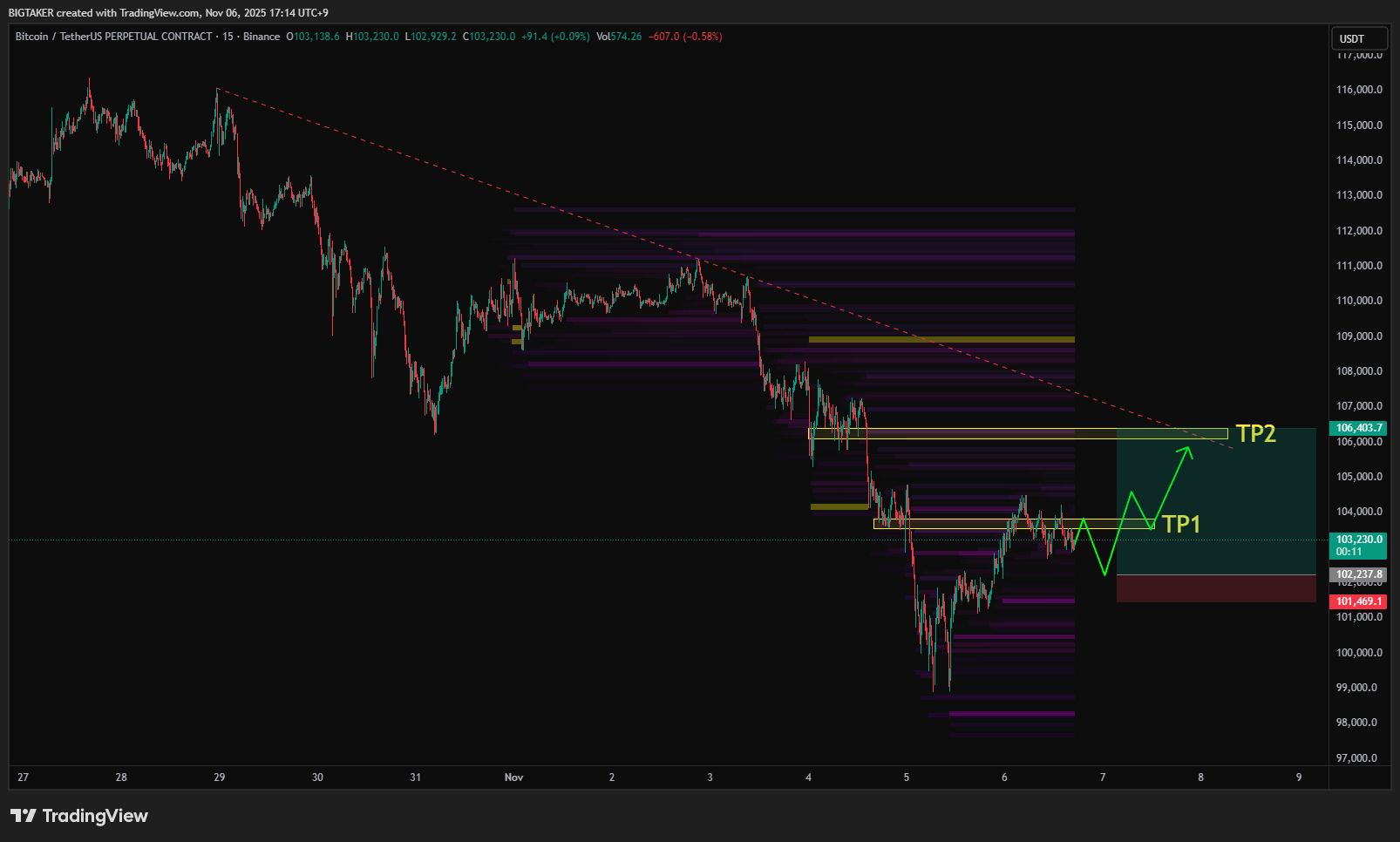Click the Nov label on time axis
This screenshot has width=1400, height=842.
coord(513,777)
